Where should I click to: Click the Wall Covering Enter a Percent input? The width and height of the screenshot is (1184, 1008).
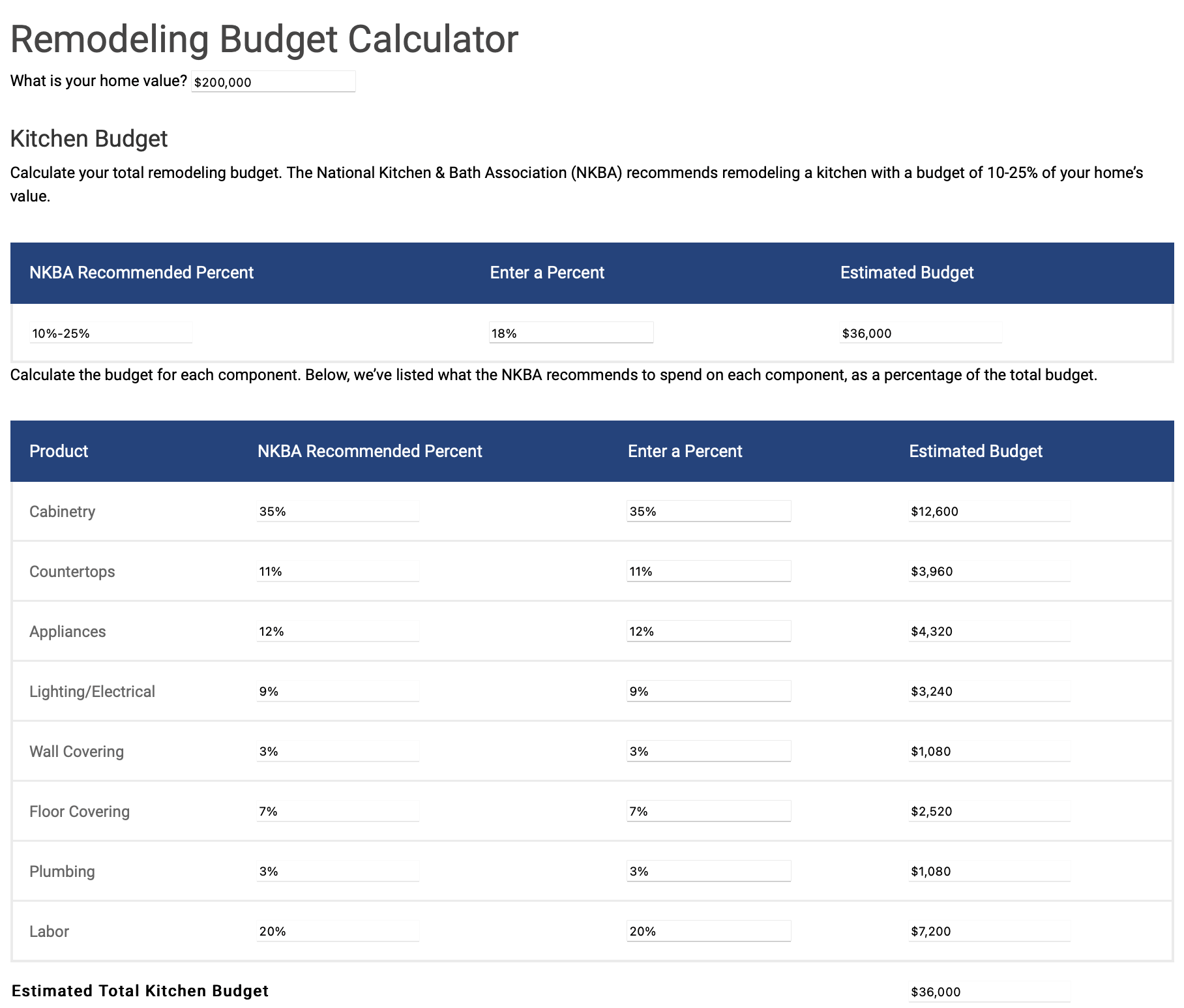click(x=709, y=751)
